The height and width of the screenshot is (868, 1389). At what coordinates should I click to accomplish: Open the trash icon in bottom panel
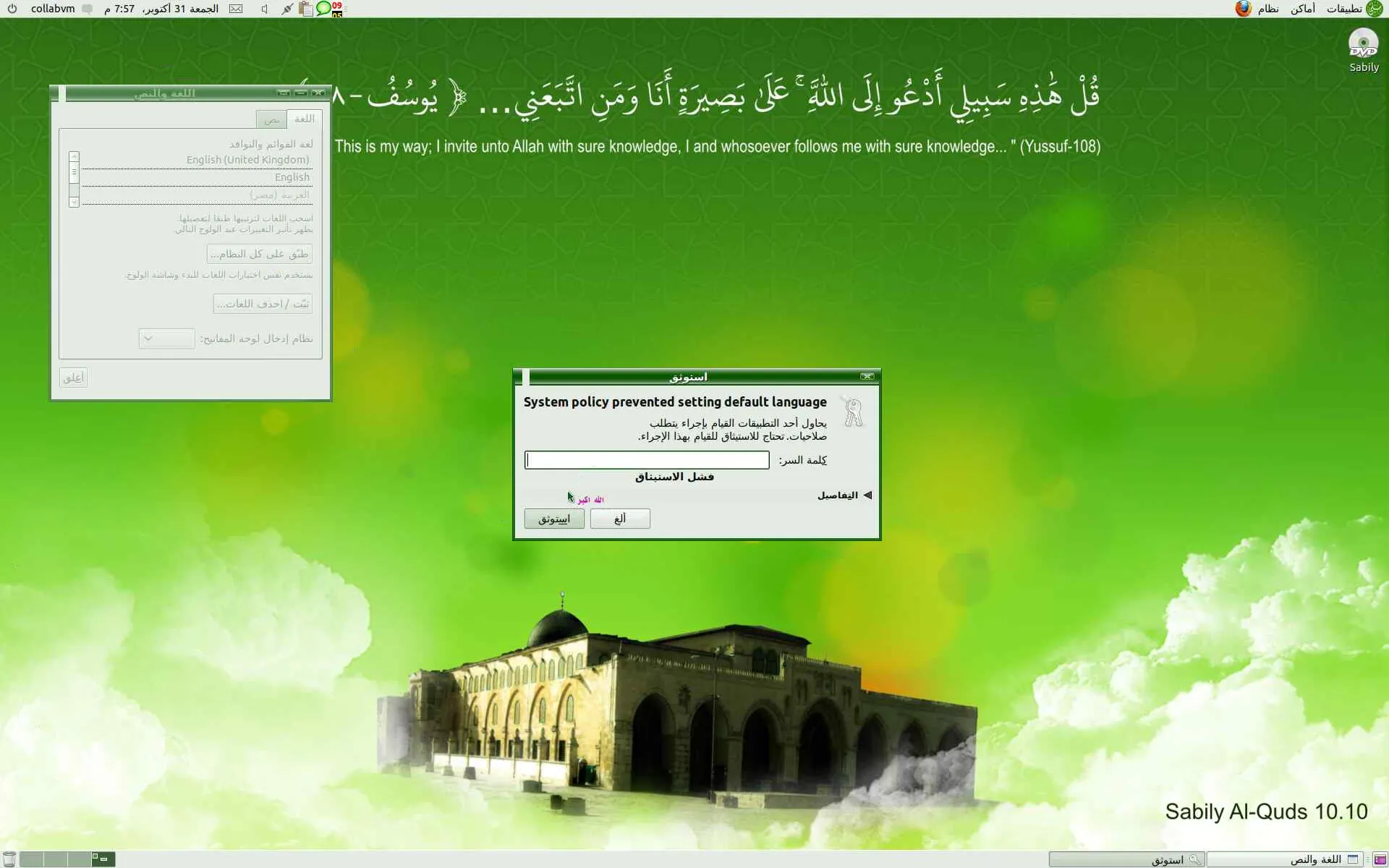click(x=9, y=859)
